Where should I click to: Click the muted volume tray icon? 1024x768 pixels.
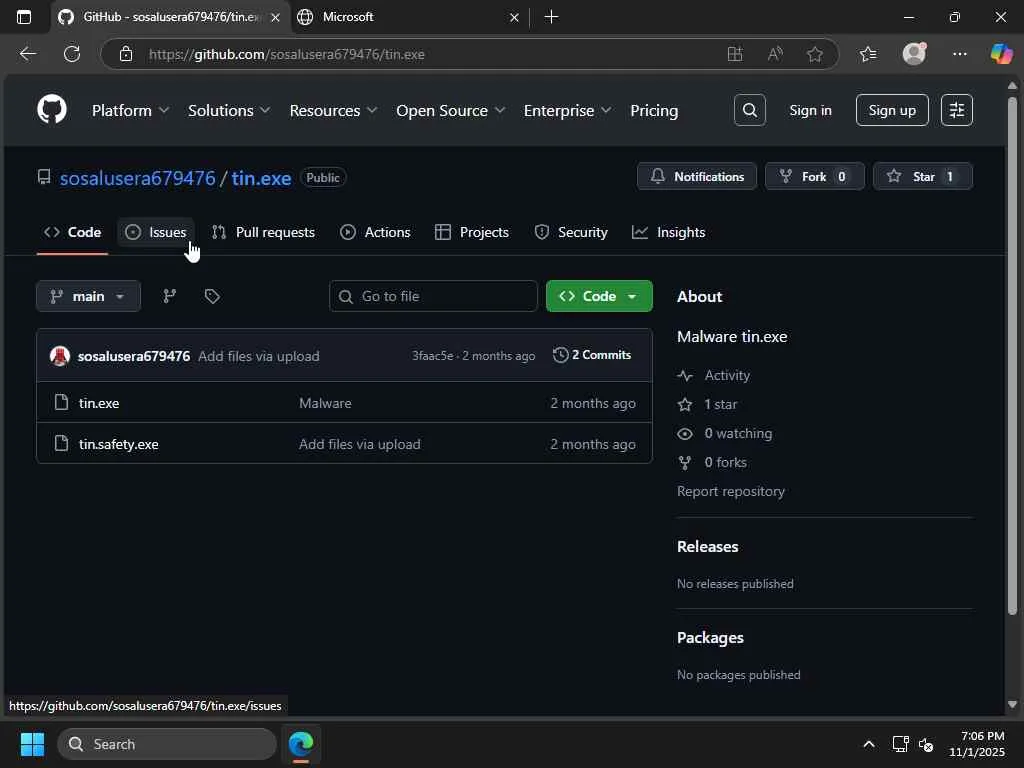coord(925,744)
